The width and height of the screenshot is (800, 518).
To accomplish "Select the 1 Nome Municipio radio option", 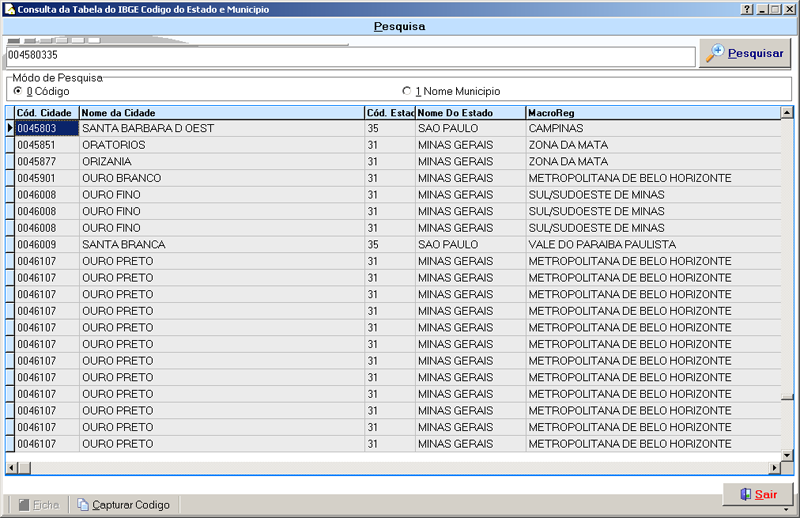I will 406,91.
